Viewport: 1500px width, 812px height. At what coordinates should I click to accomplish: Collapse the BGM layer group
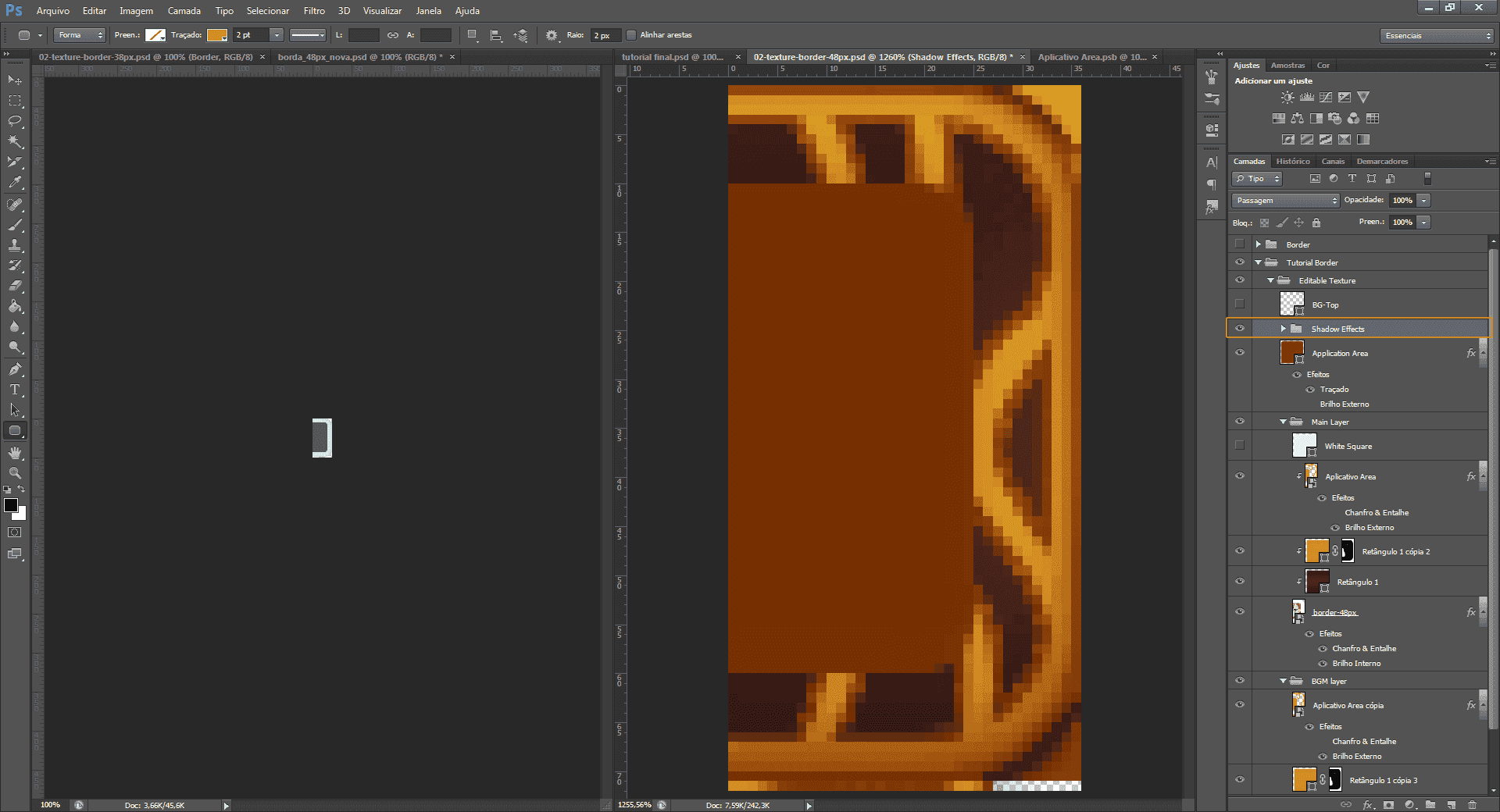(1283, 681)
